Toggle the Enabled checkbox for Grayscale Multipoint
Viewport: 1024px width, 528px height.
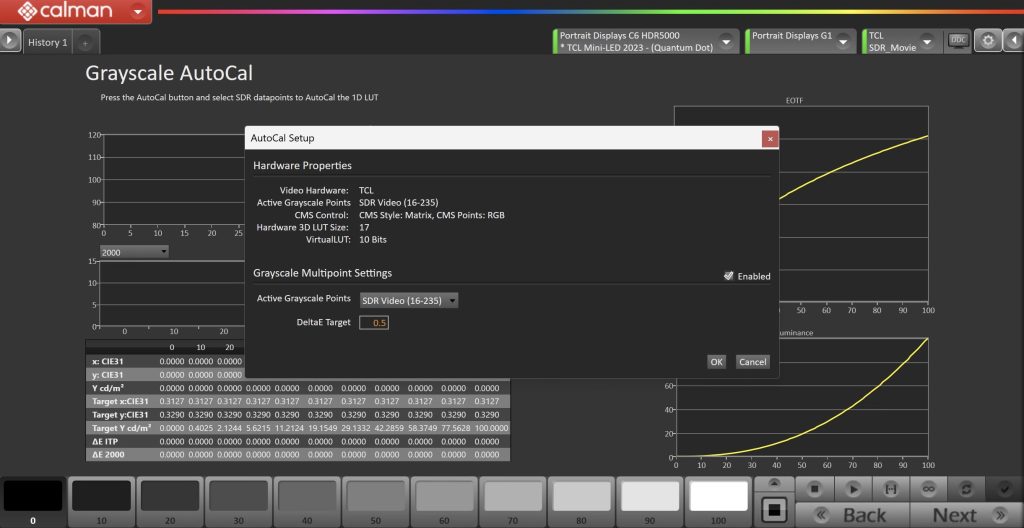pyautogui.click(x=729, y=276)
